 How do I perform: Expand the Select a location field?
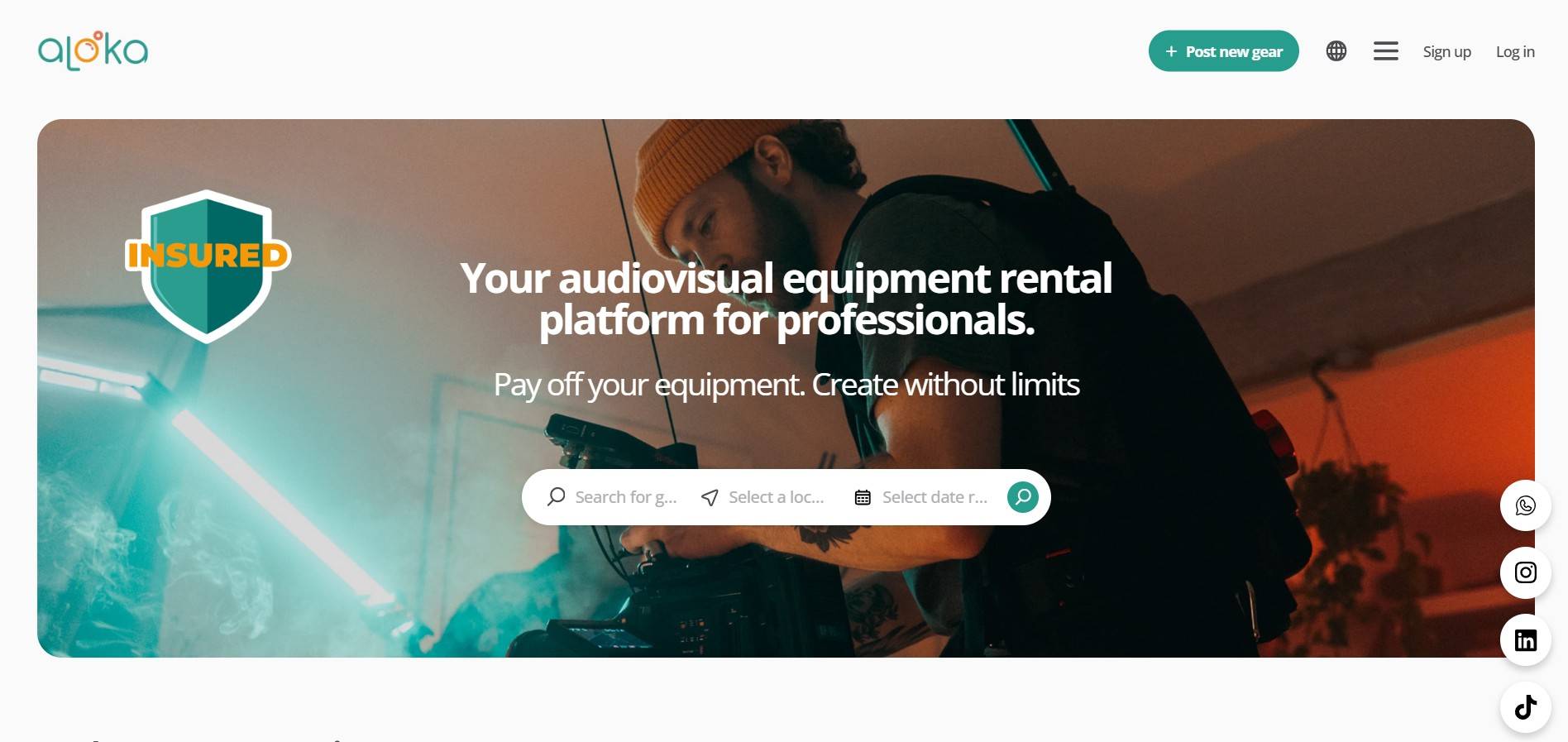click(x=763, y=497)
